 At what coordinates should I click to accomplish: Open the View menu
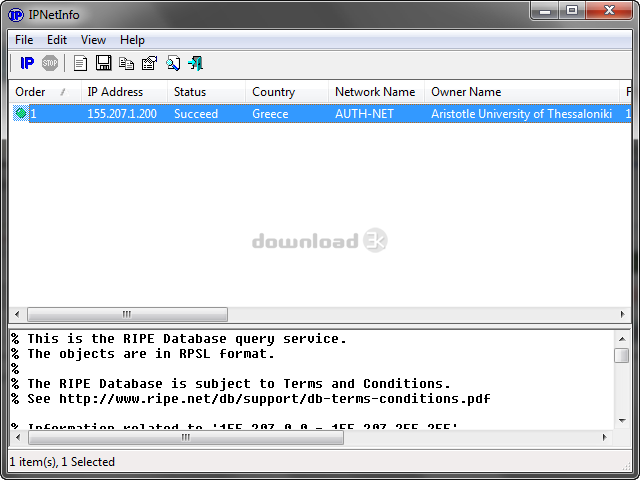(93, 40)
